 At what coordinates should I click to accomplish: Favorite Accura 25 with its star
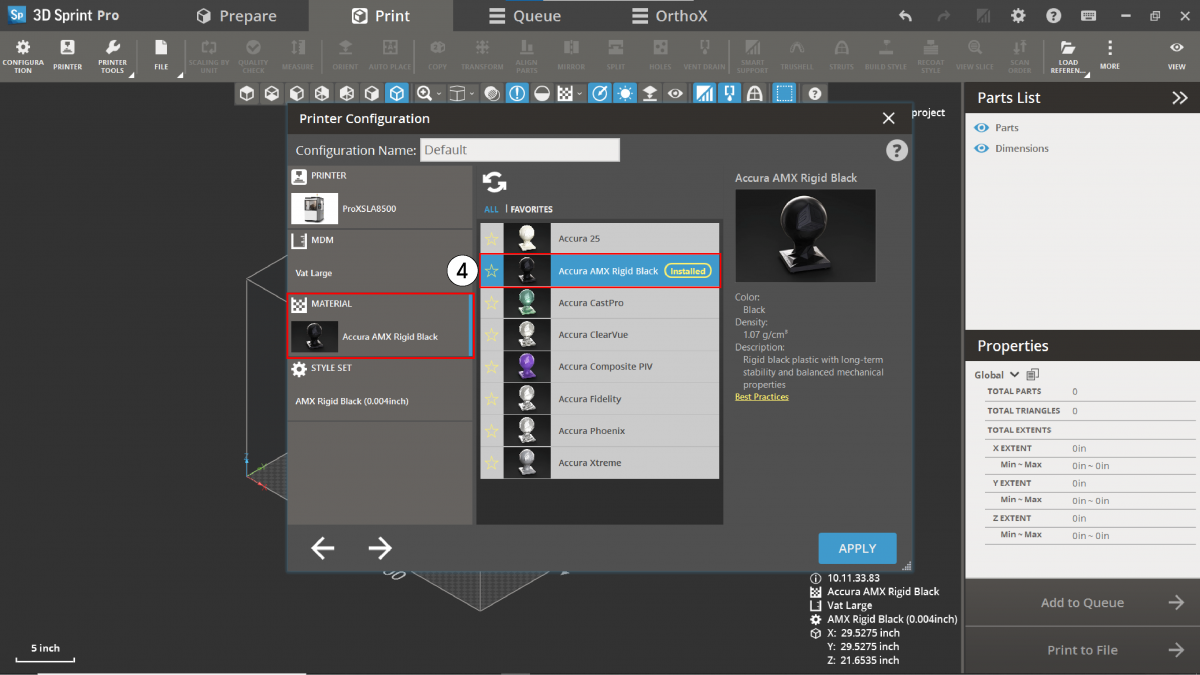click(x=492, y=239)
